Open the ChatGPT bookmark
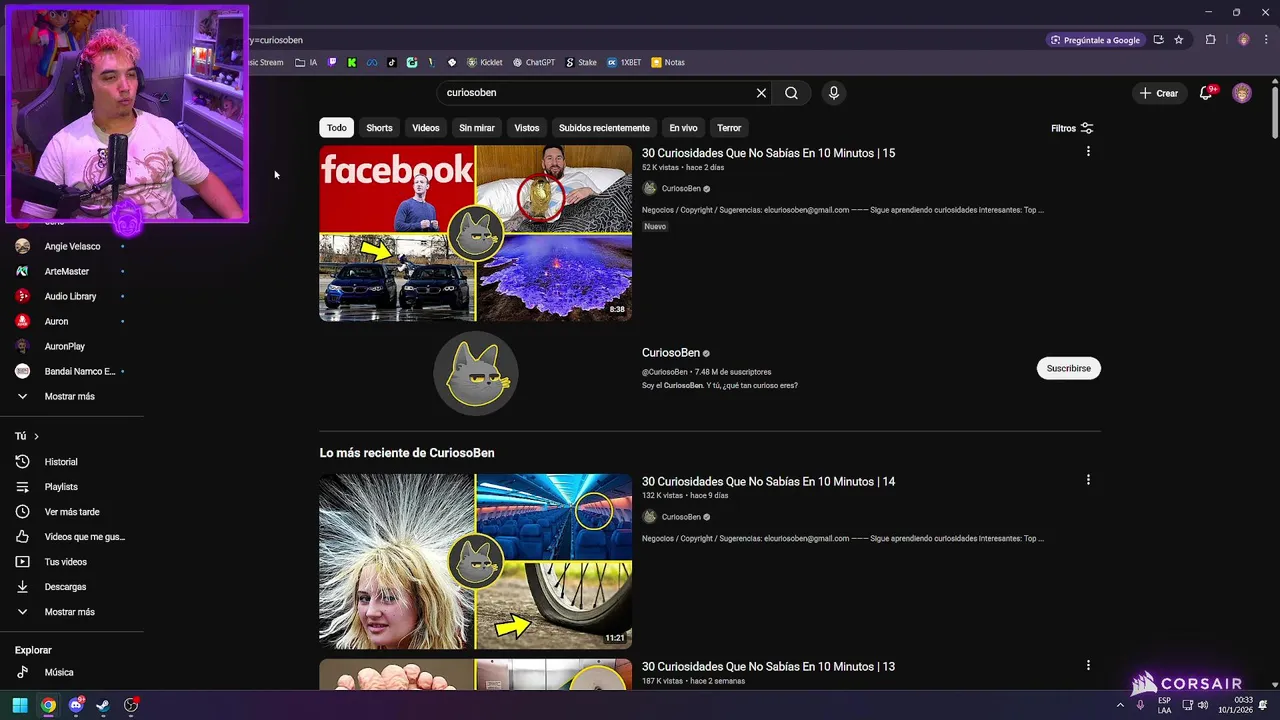 click(534, 62)
